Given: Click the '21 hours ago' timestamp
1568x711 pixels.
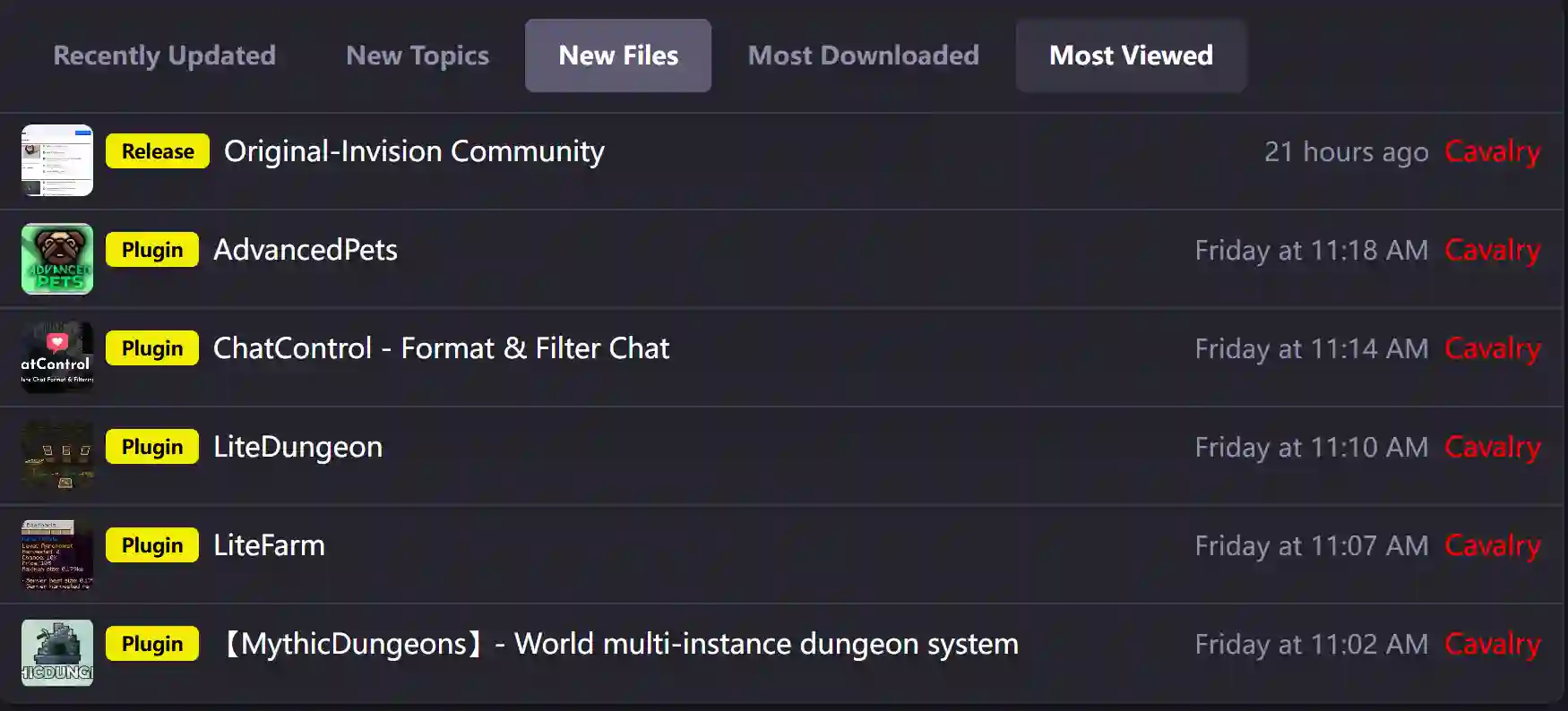Looking at the screenshot, I should point(1346,152).
